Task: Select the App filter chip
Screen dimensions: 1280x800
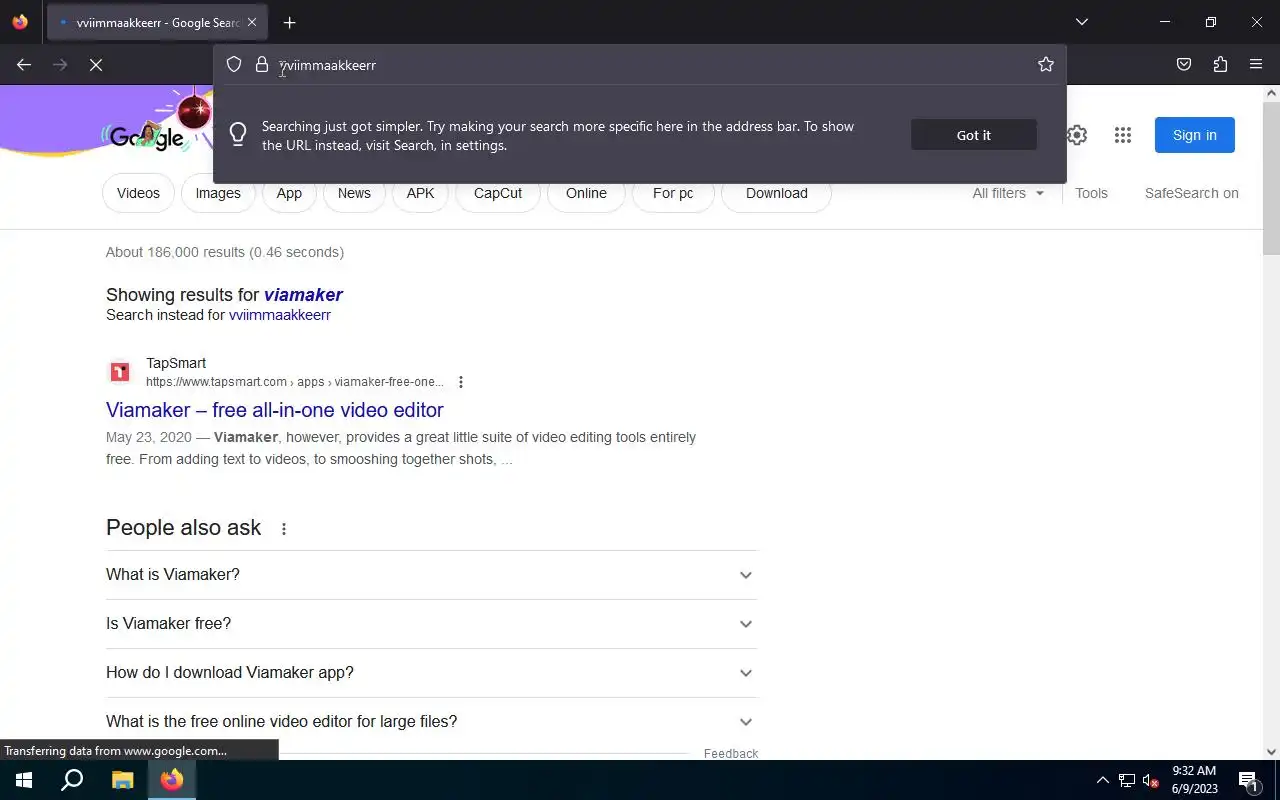Action: pos(289,193)
